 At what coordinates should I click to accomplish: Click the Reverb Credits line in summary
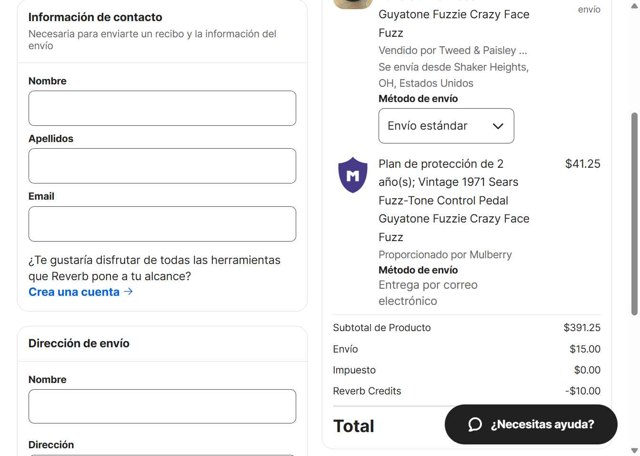[x=367, y=391]
